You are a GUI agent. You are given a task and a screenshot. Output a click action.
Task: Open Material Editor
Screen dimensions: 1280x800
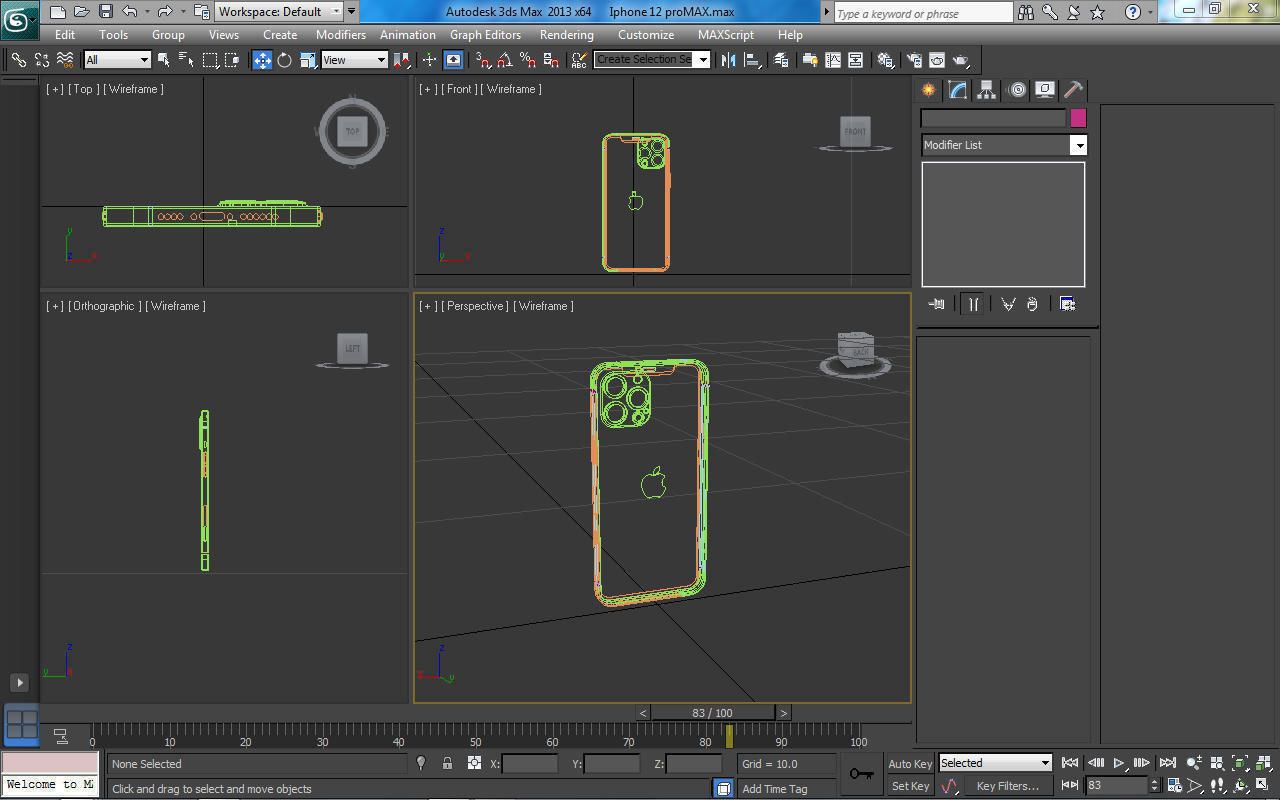[885, 60]
